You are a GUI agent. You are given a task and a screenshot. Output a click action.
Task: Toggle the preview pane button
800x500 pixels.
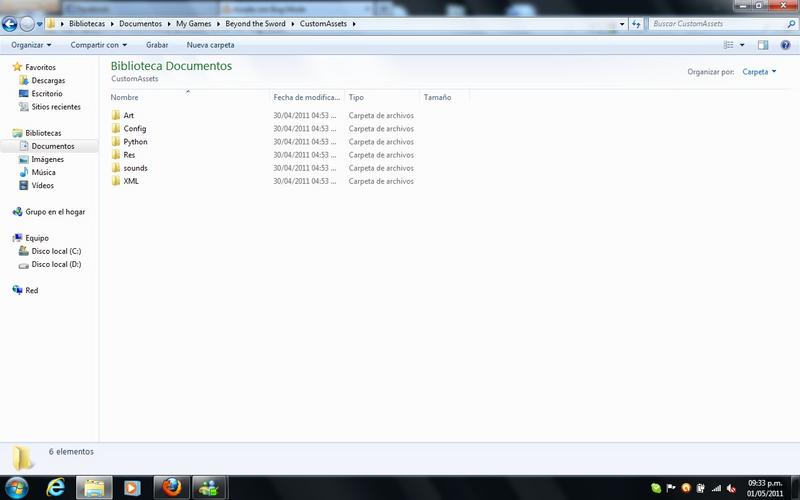point(762,45)
